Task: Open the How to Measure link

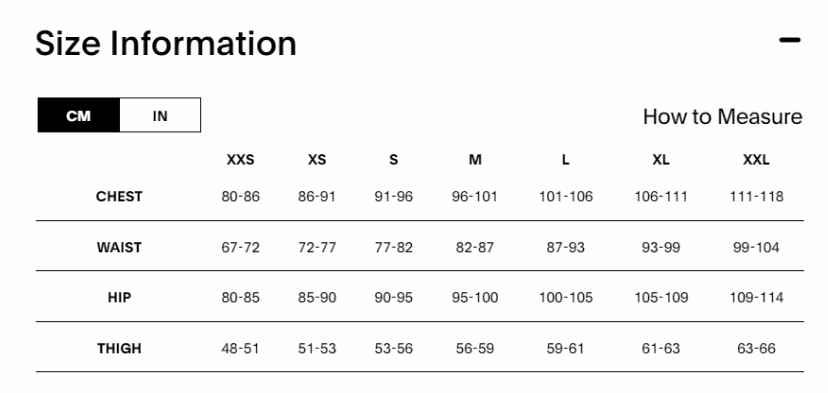Action: pyautogui.click(x=722, y=117)
